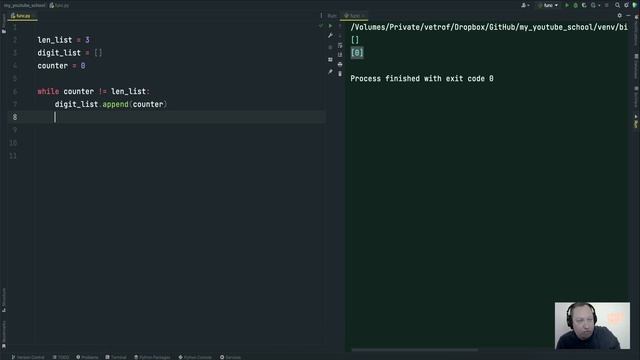Image resolution: width=640 pixels, height=360 pixels.
Task: Click the func.py breadcrumb in navigation bar
Action: (x=59, y=5)
